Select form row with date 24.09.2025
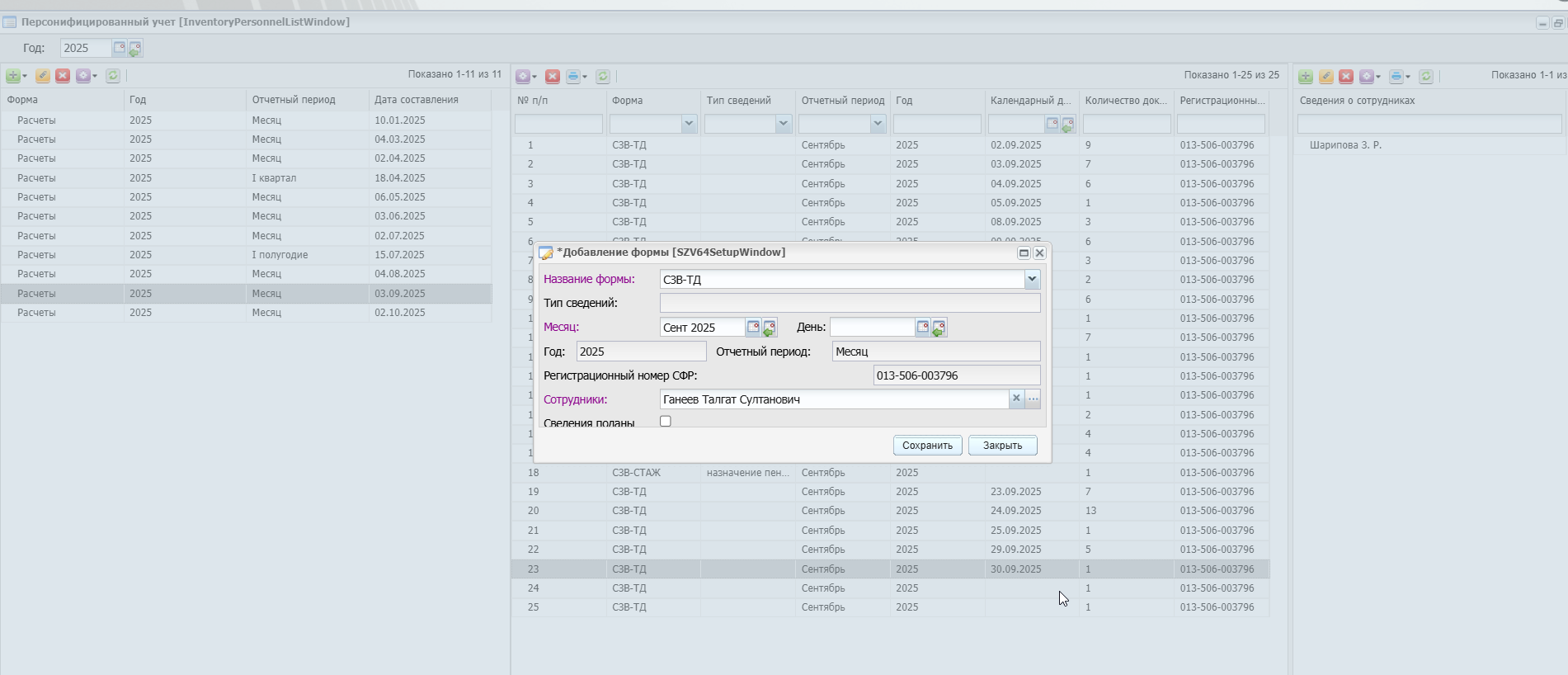The width and height of the screenshot is (1568, 675). pos(890,511)
